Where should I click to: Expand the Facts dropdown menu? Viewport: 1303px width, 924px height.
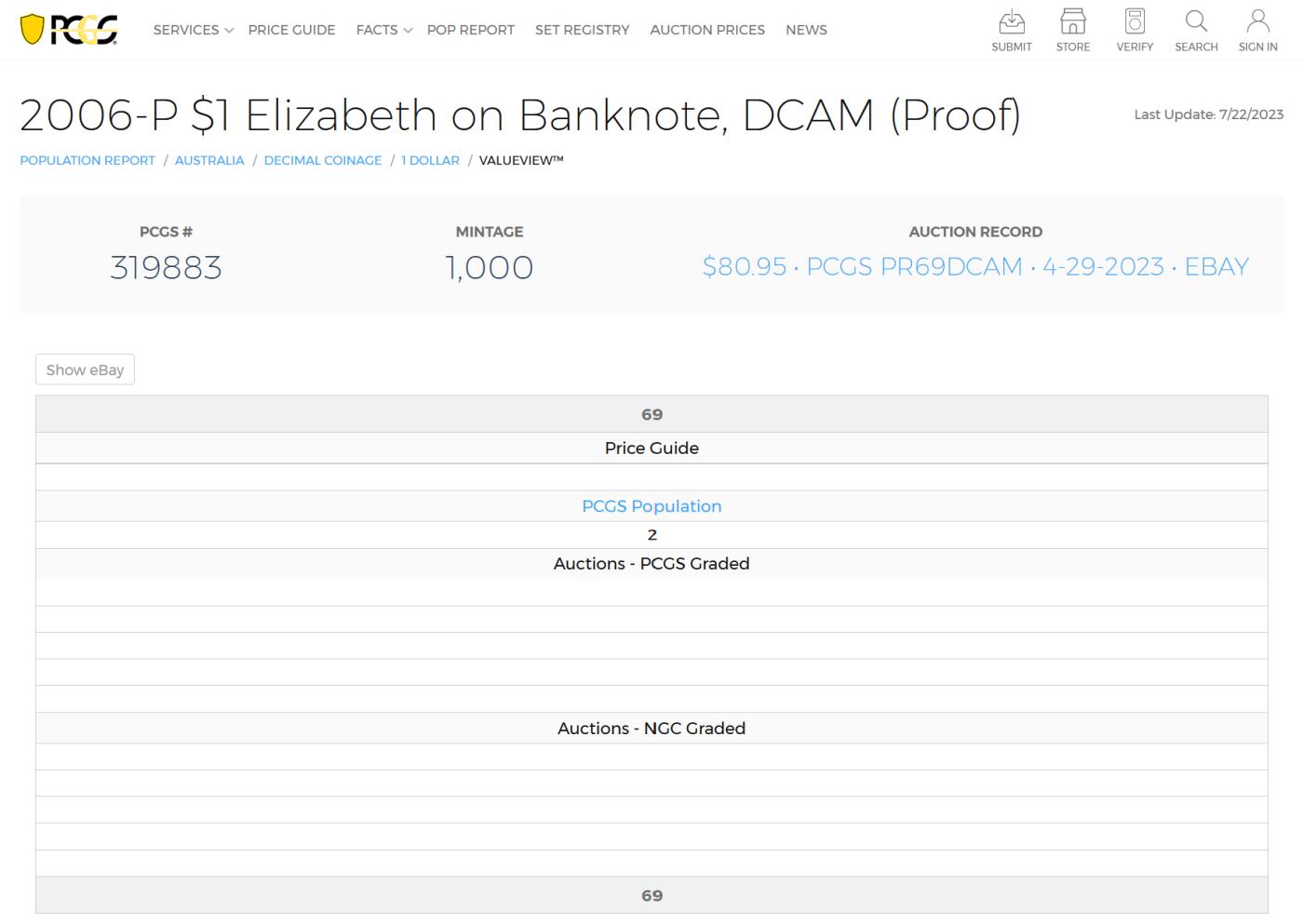[383, 30]
